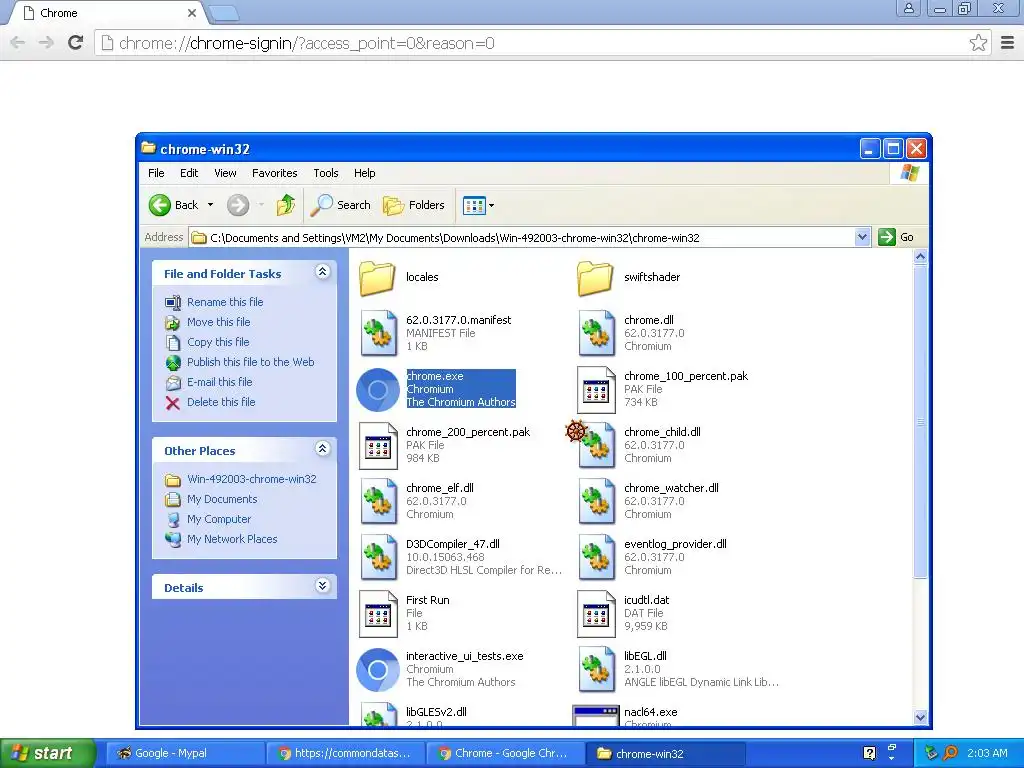1024x768 pixels.
Task: Select the First Run file icon
Action: [378, 614]
